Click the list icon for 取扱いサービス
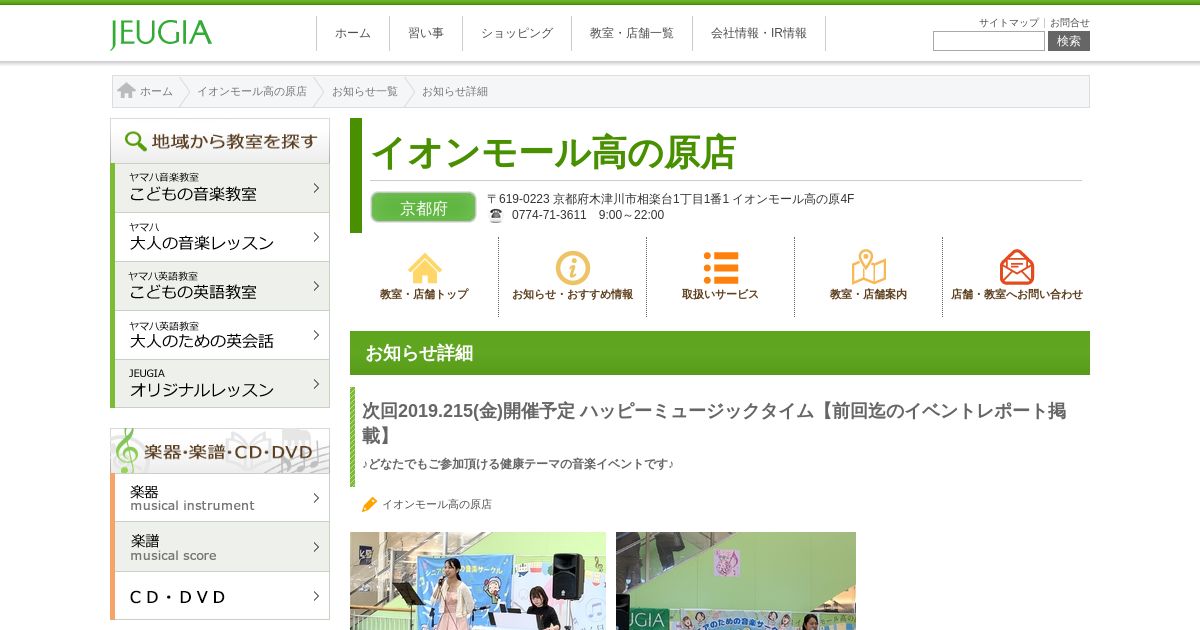 click(x=721, y=268)
